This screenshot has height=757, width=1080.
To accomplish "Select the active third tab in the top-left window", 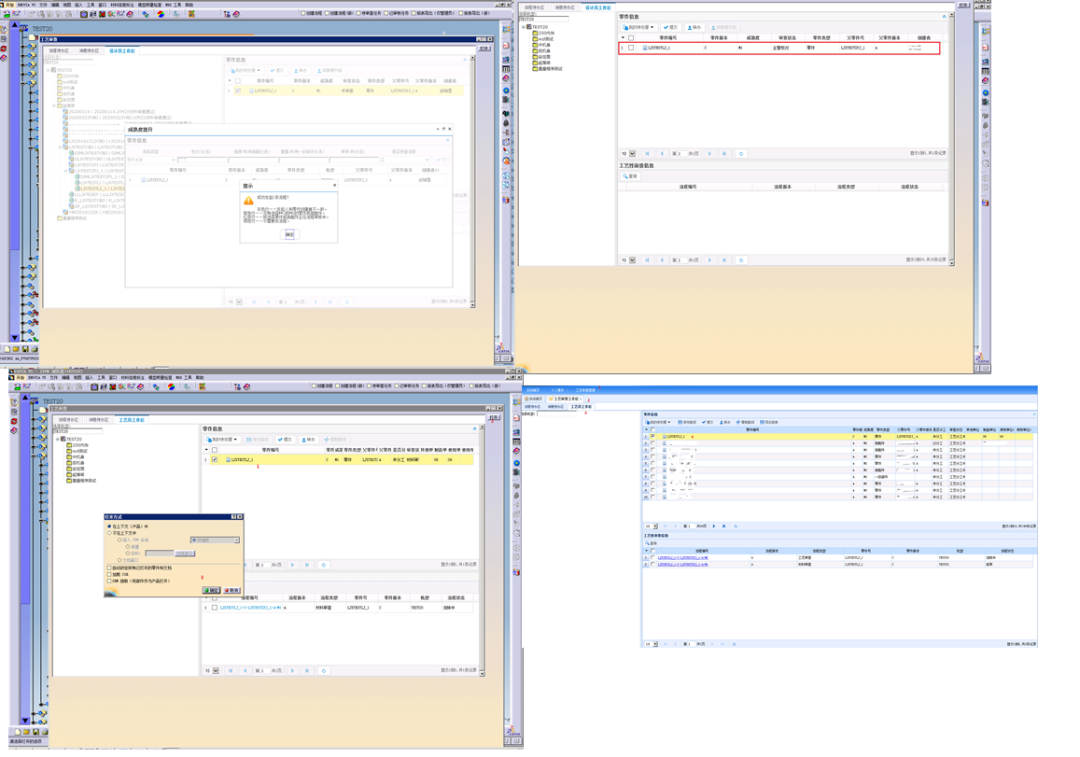I will 122,51.
